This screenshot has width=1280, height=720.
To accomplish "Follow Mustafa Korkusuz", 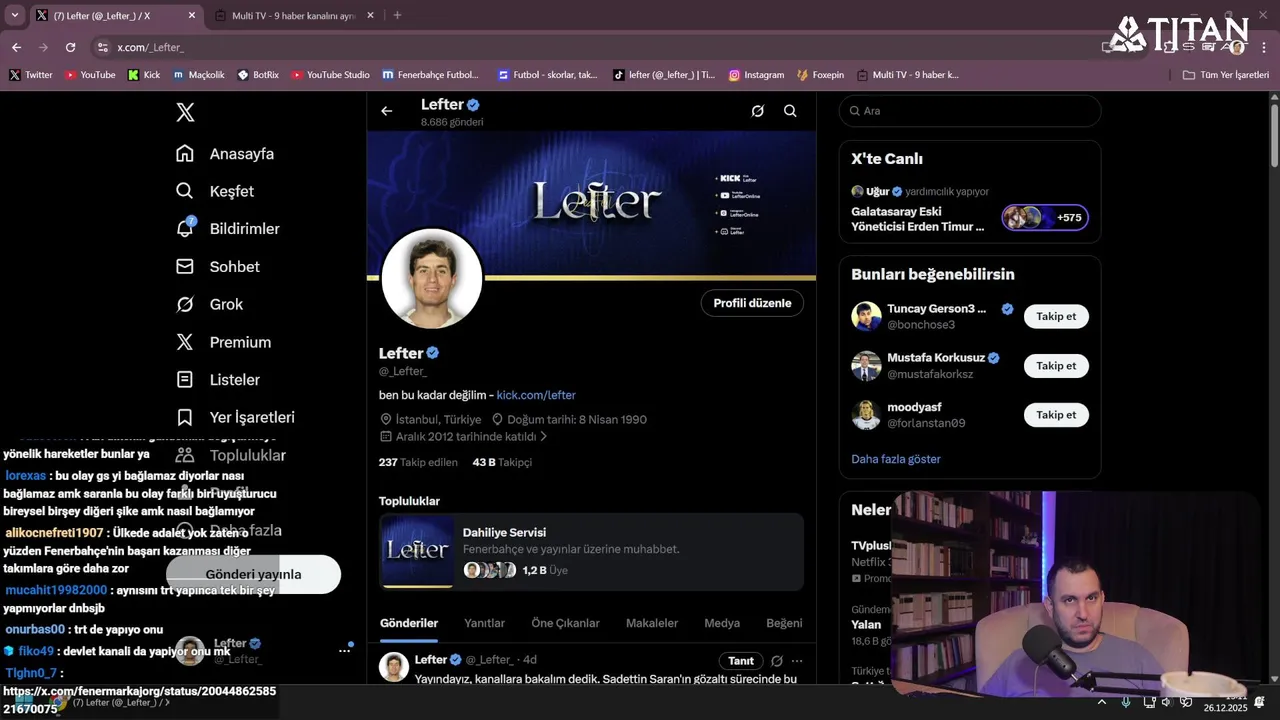I will tap(1056, 366).
